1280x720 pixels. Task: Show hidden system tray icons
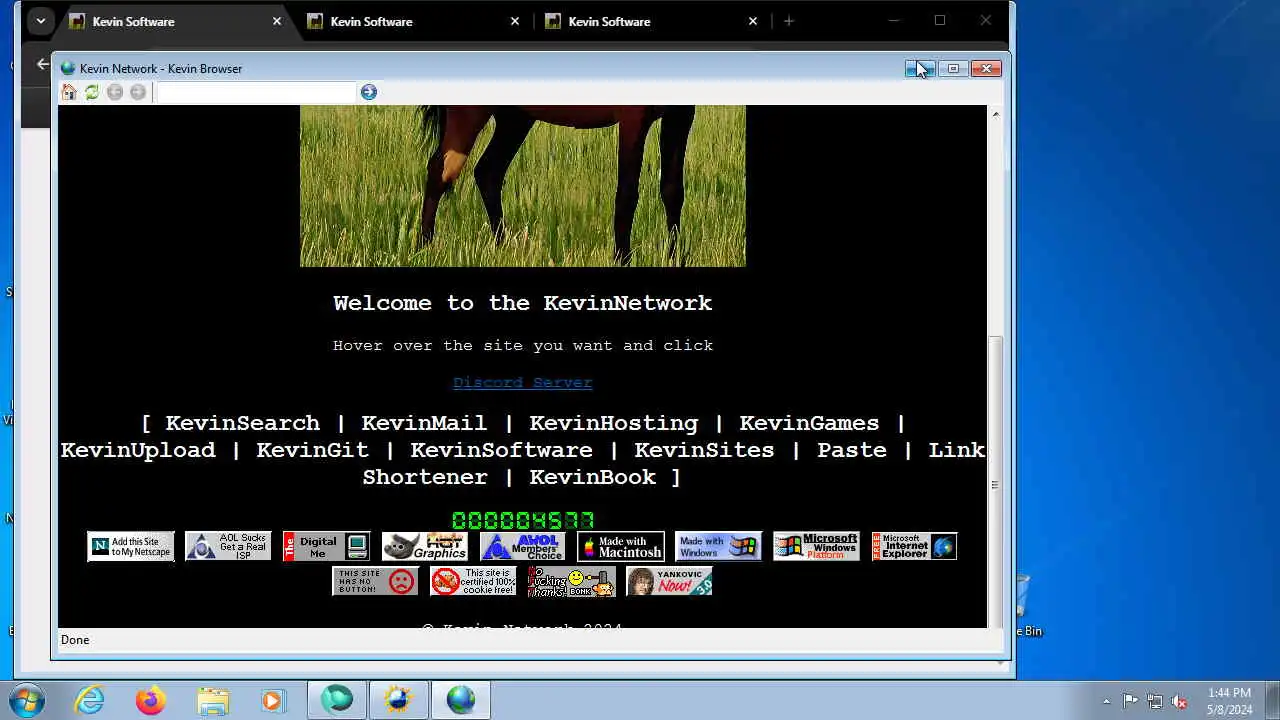[1106, 701]
